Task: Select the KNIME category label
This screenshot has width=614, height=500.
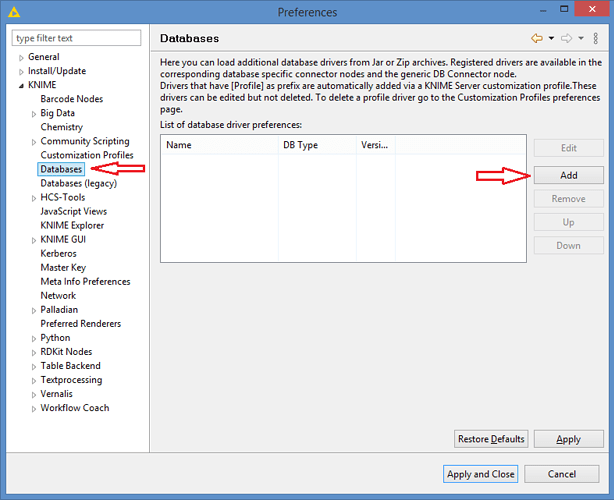Action: click(x=42, y=85)
